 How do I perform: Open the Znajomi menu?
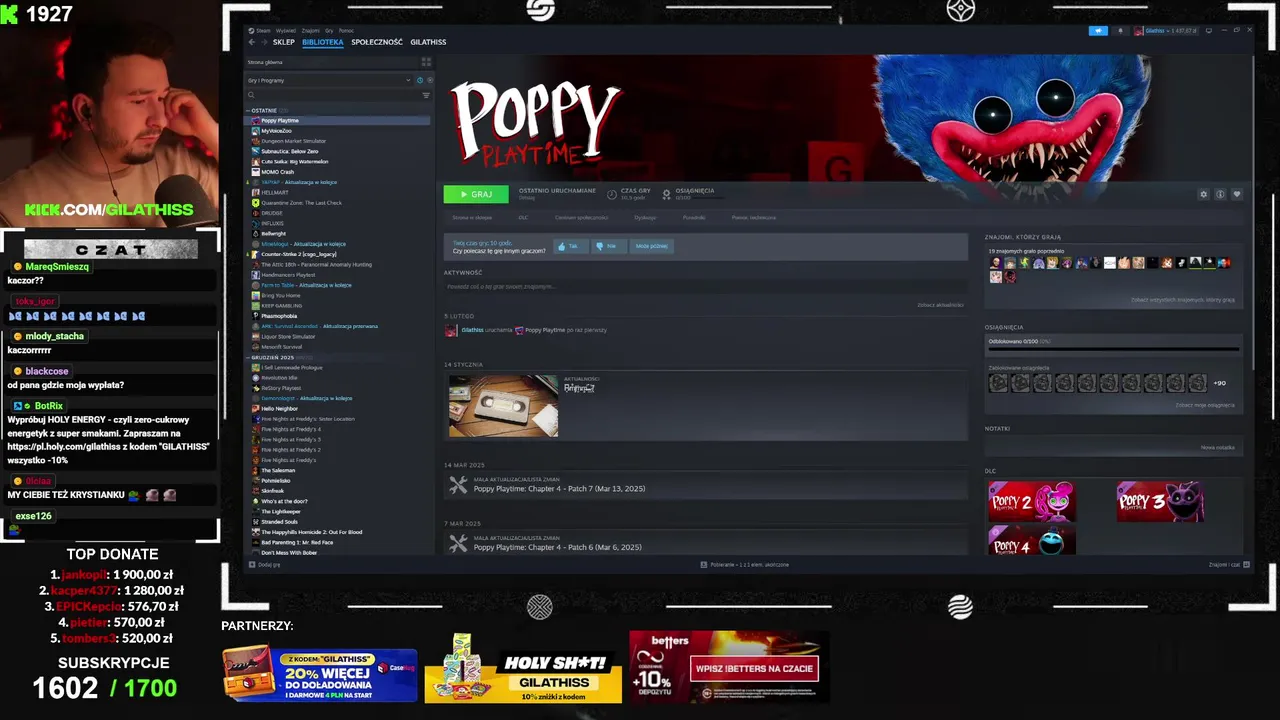click(311, 31)
